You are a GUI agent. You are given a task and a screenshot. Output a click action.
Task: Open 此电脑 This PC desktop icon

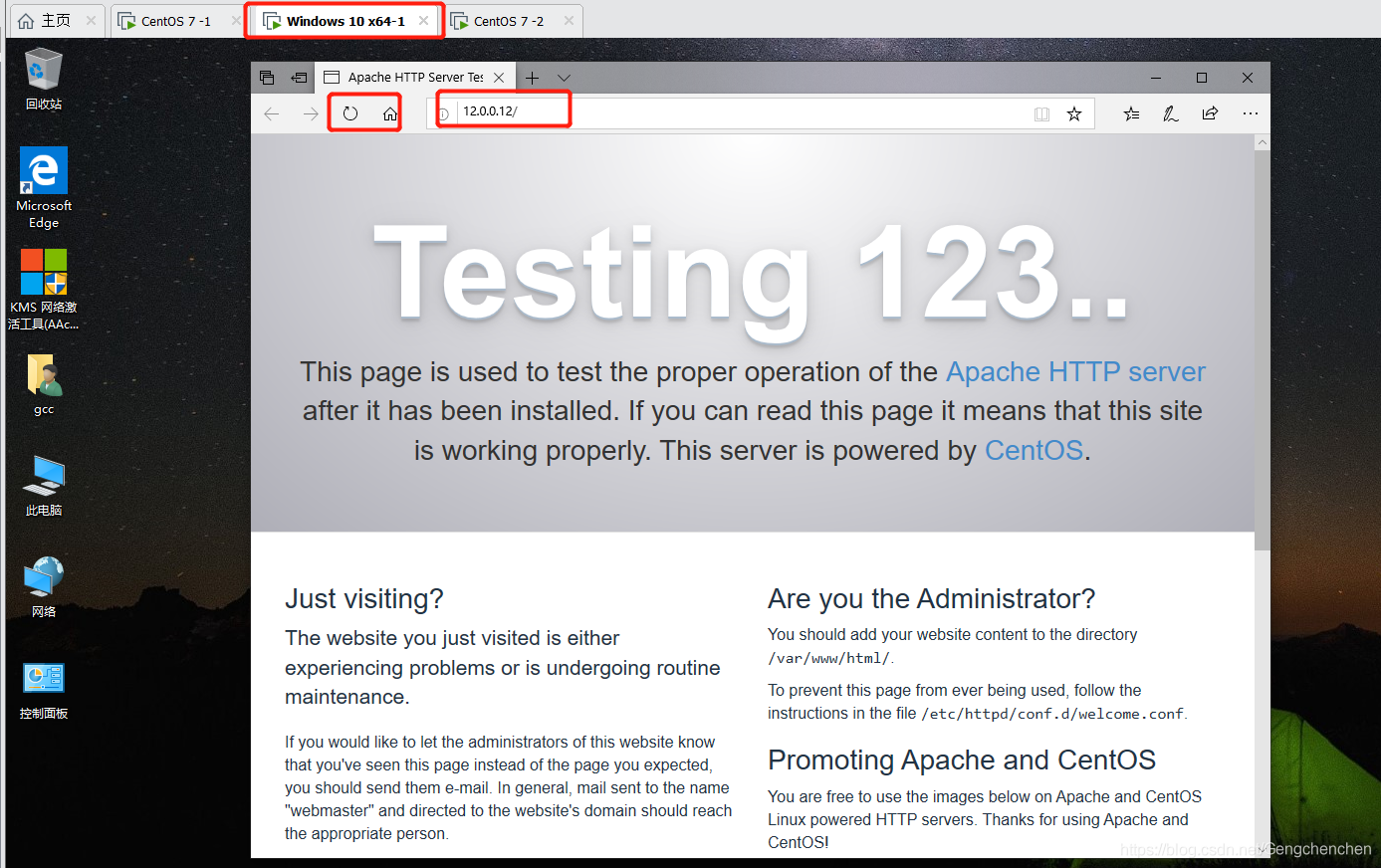44,486
